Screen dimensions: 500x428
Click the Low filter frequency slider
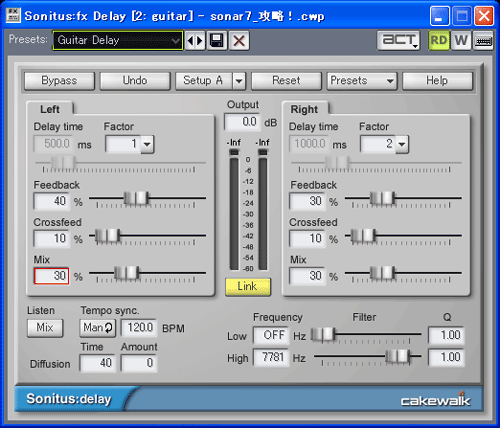(x=366, y=335)
